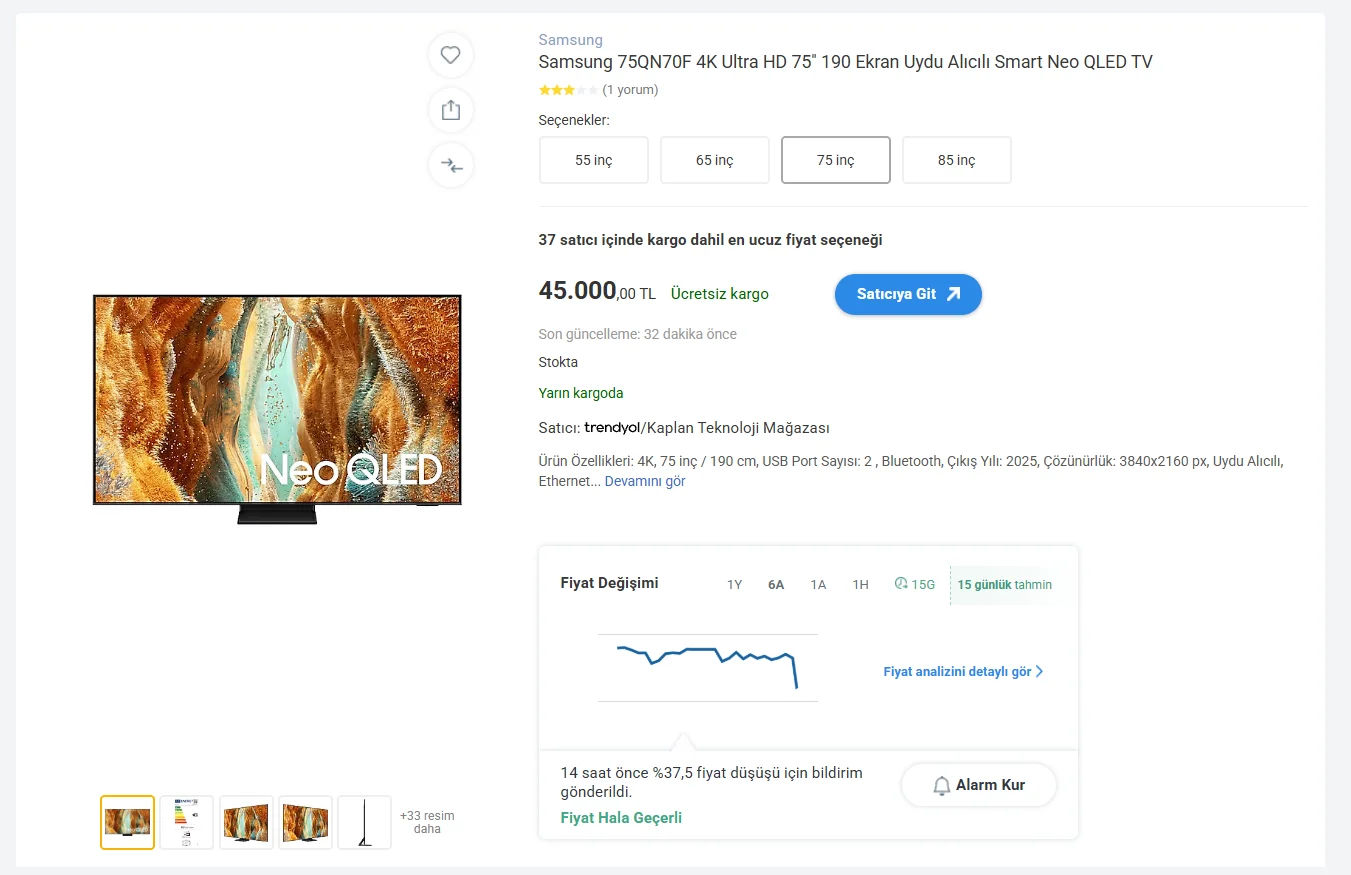Click Son güncelleme: 32 dakika önce text
This screenshot has width=1351, height=875.
click(x=638, y=334)
